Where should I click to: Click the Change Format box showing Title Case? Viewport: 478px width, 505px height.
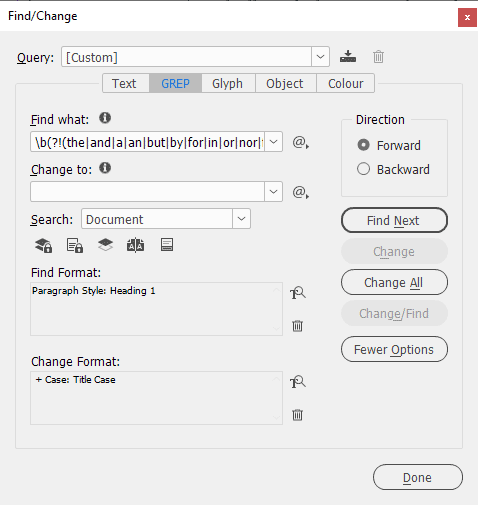coord(156,398)
